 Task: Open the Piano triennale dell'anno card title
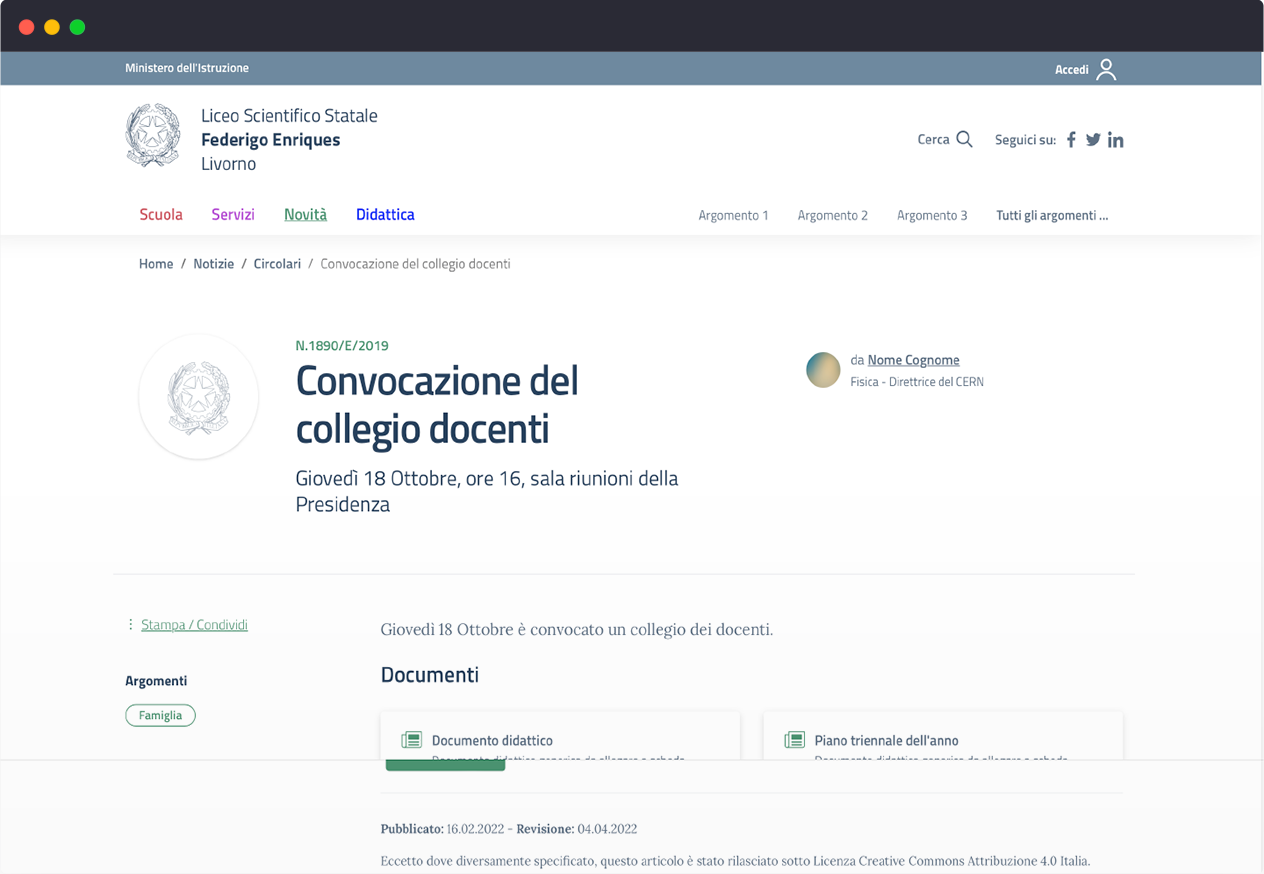click(x=887, y=741)
